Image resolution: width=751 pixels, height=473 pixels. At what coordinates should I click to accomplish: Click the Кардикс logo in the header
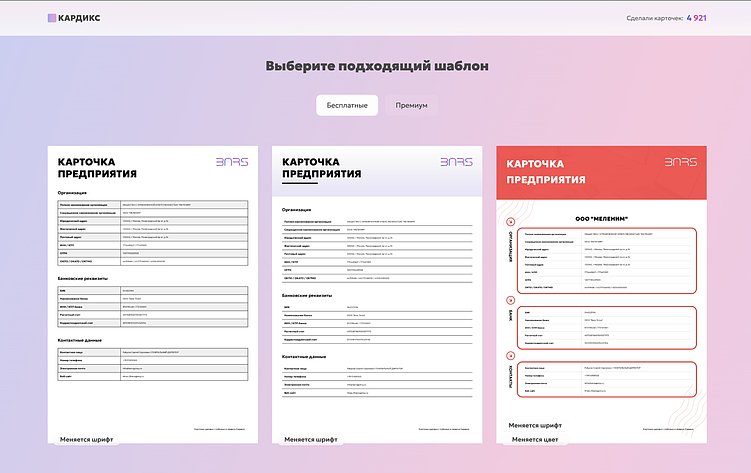(74, 18)
